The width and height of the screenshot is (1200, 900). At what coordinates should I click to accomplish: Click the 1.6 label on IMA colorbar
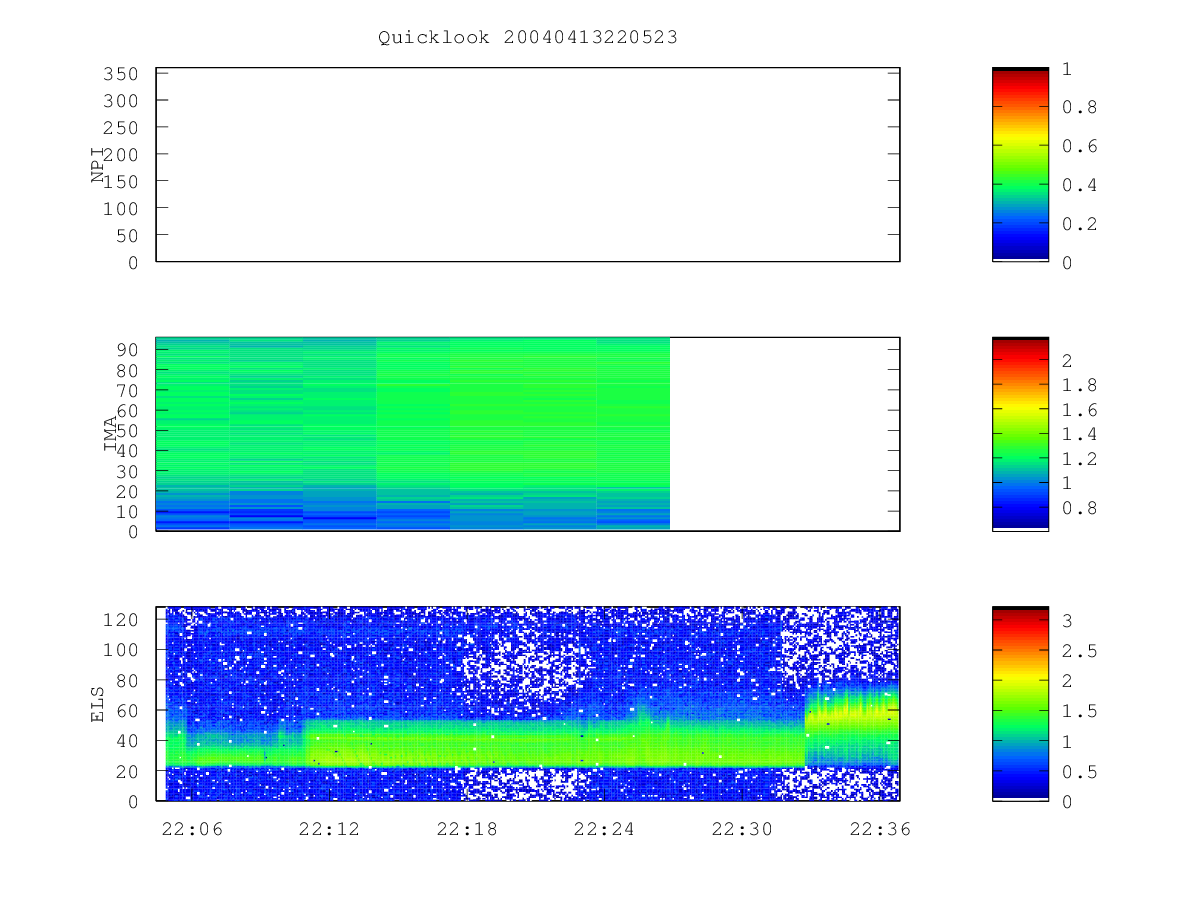click(x=1078, y=410)
